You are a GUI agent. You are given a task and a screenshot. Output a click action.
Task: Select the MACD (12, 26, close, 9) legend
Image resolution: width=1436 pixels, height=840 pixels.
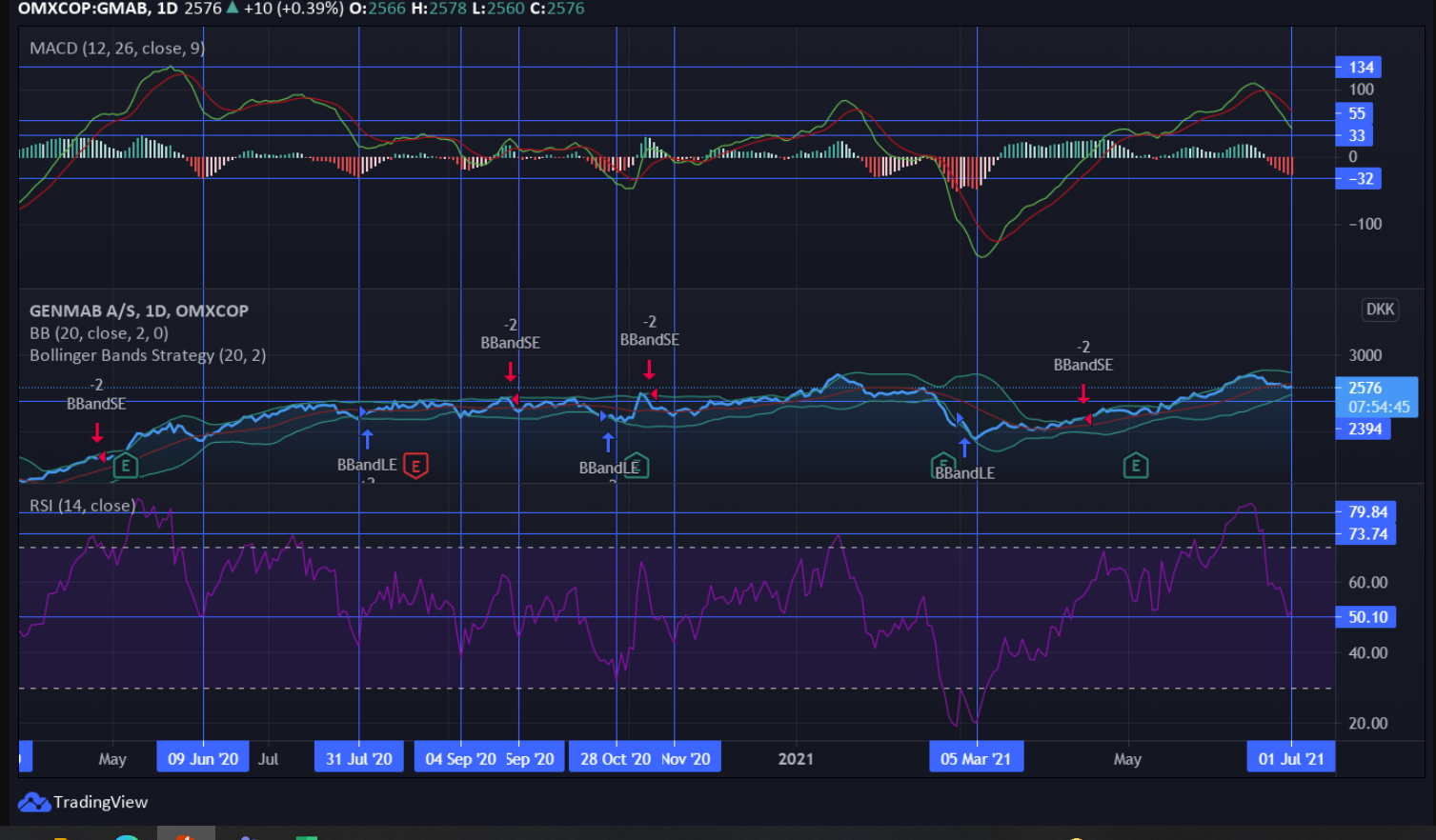click(117, 48)
